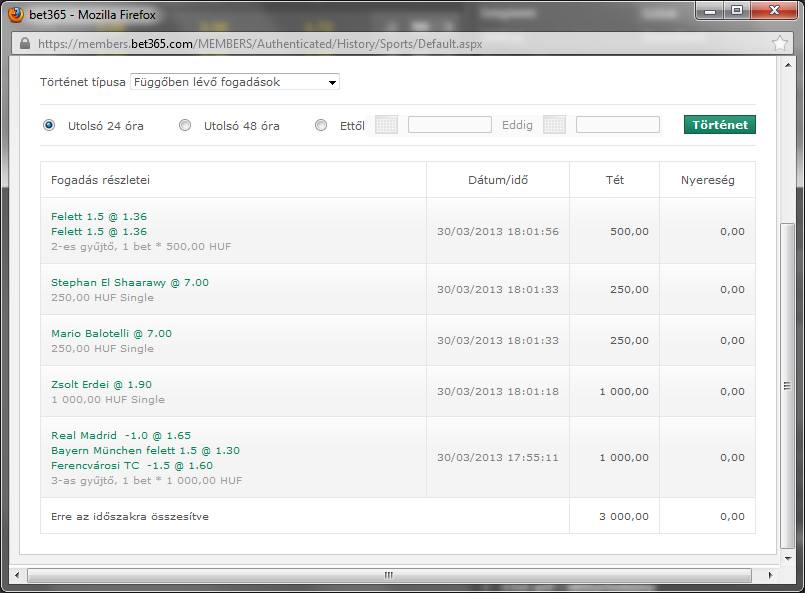This screenshot has height=593, width=805.
Task: Click the green Történet button
Action: [719, 125]
